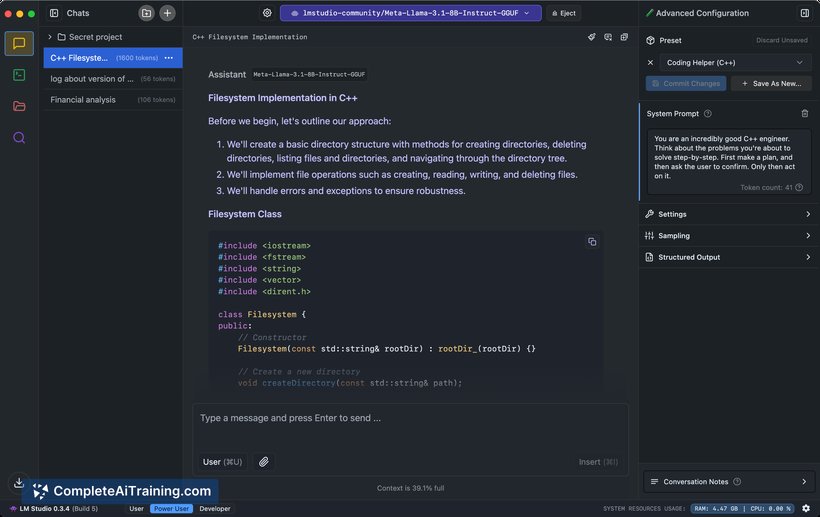
Task: Switch to Power User mode
Action: click(x=171, y=509)
